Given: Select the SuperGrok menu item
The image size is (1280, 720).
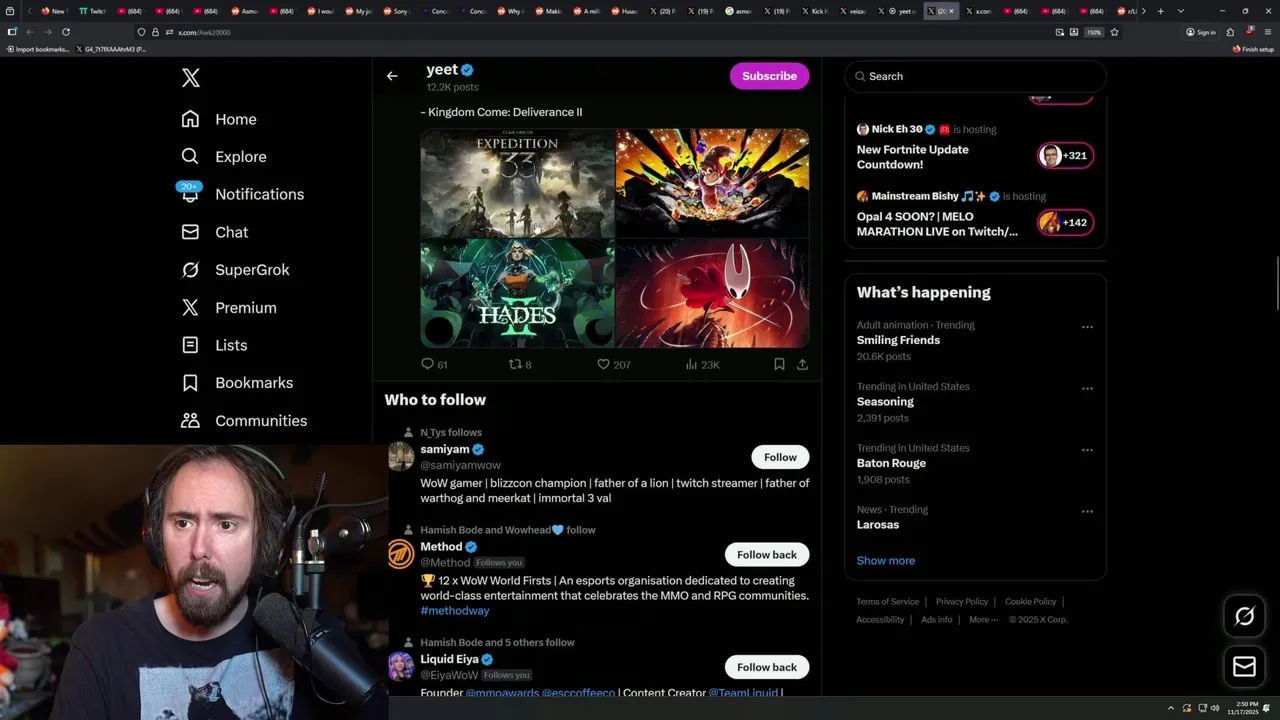Looking at the screenshot, I should tap(252, 270).
